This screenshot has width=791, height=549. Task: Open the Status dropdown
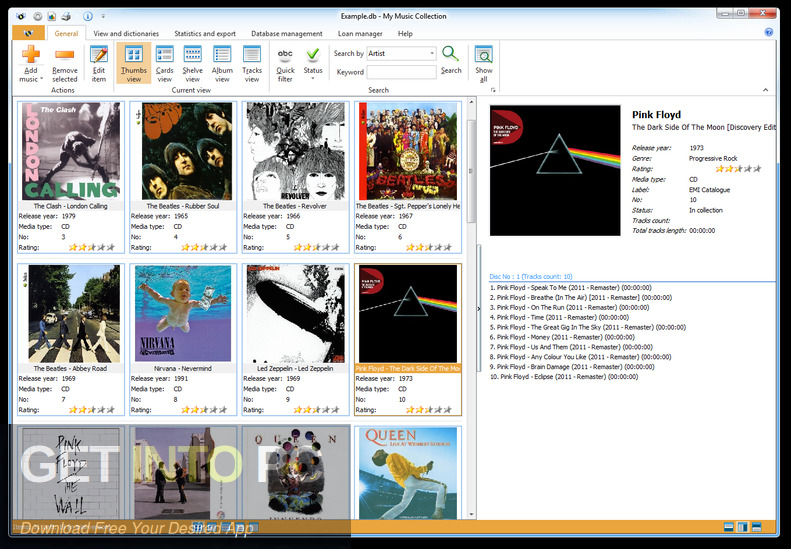pos(313,64)
